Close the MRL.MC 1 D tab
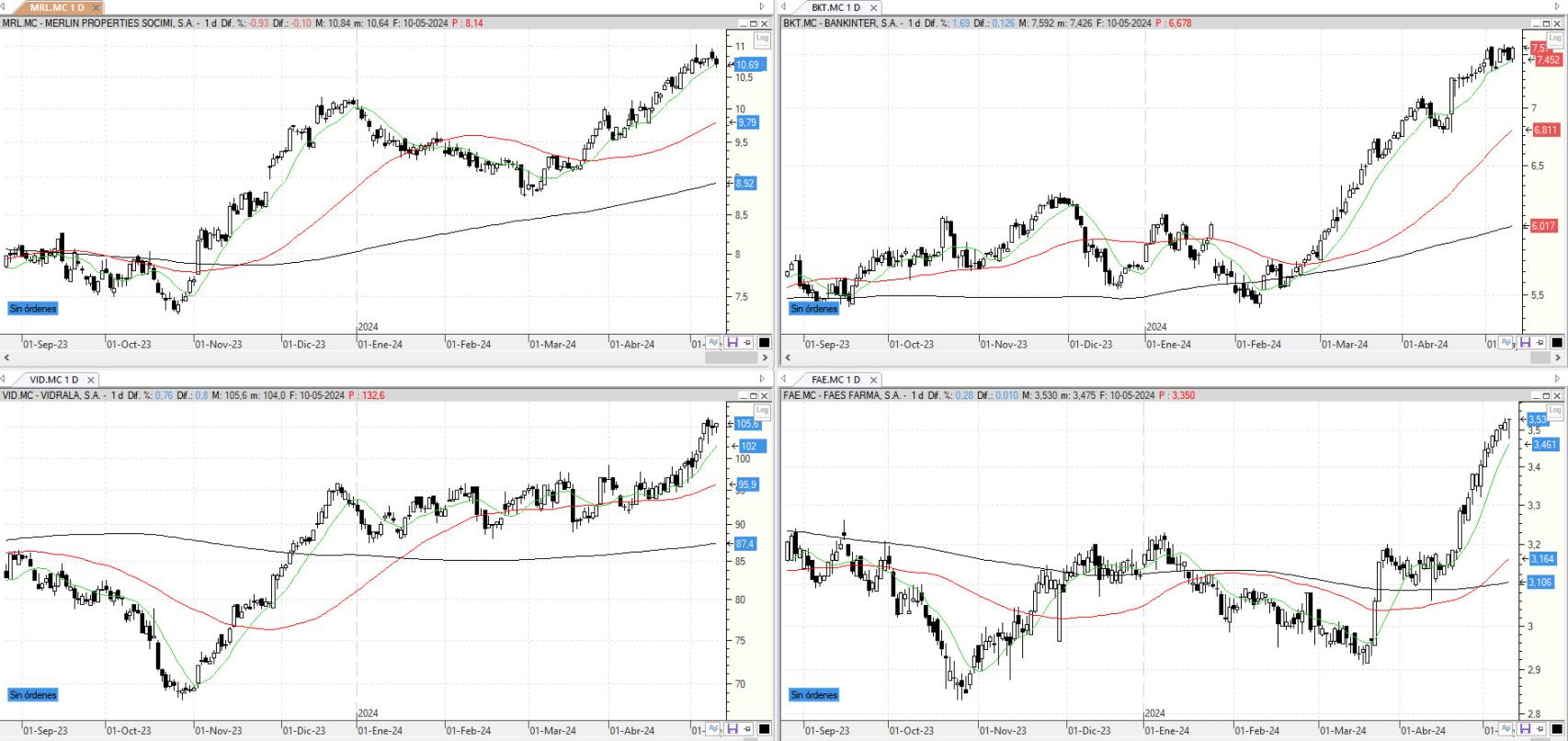The width and height of the screenshot is (1568, 741). (97, 7)
